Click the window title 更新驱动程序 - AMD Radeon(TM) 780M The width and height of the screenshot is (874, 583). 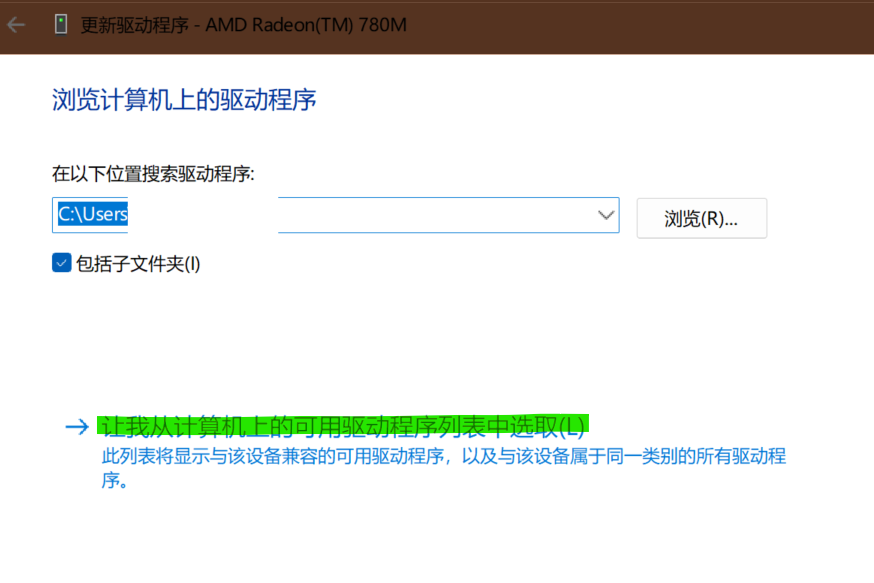pos(244,25)
